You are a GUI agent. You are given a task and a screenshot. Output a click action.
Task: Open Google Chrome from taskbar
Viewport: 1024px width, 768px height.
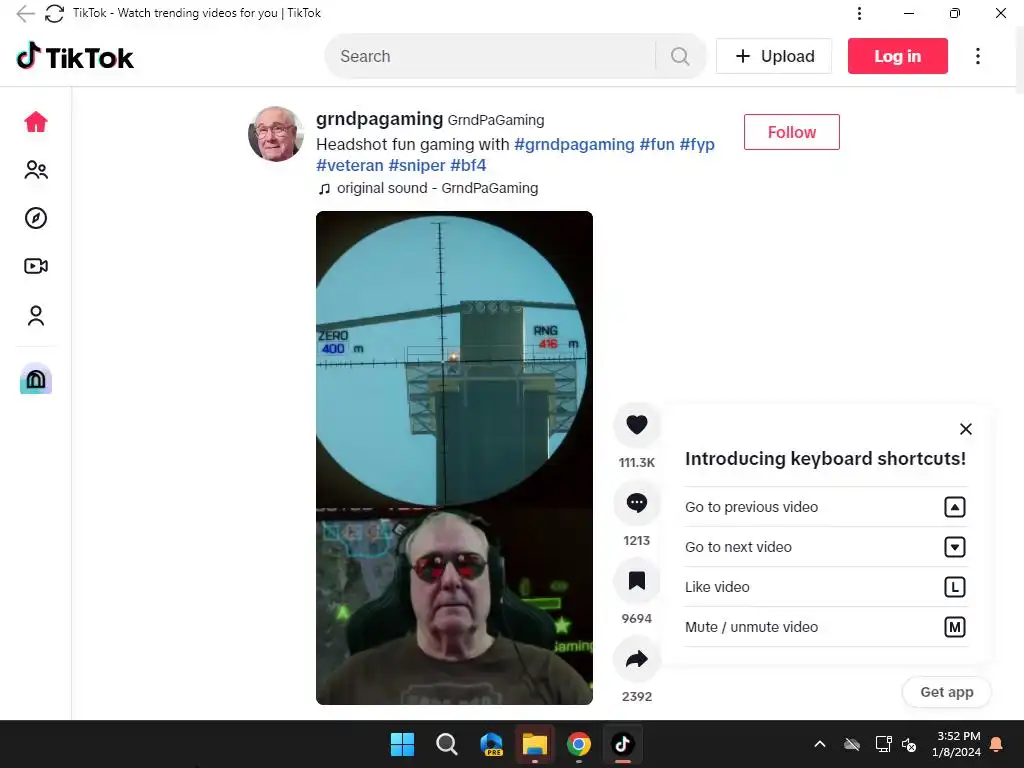click(579, 744)
